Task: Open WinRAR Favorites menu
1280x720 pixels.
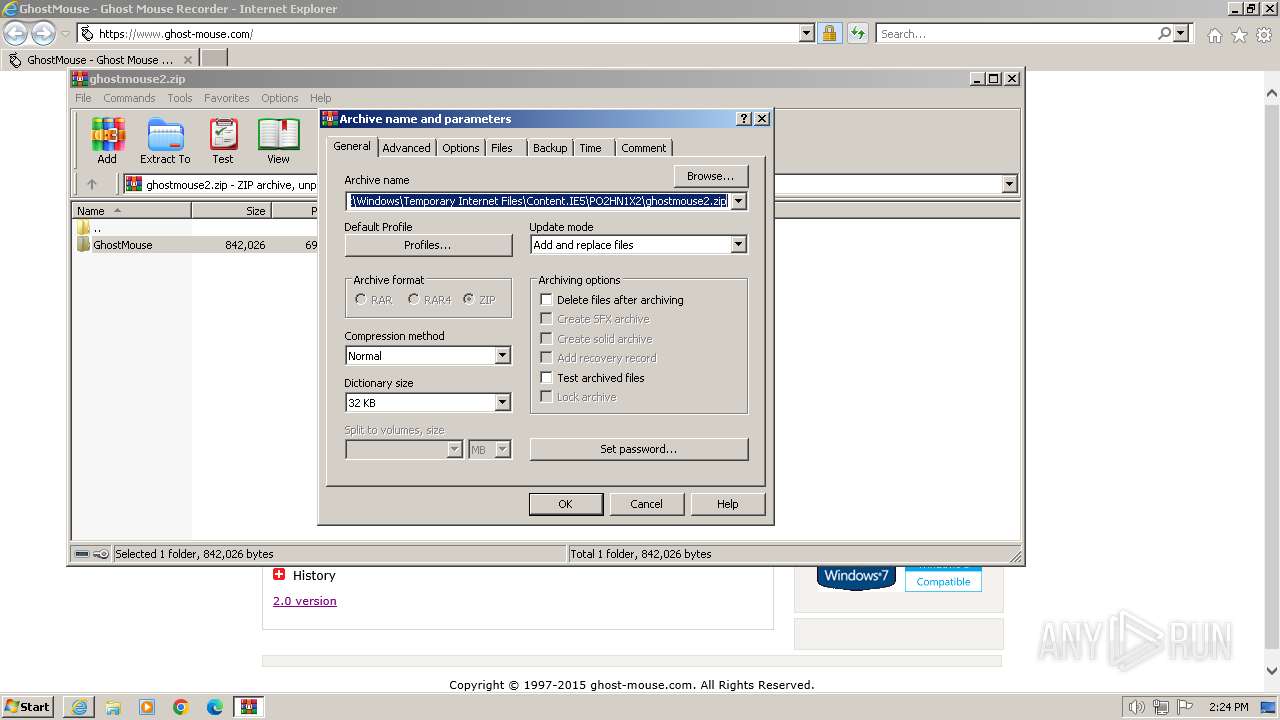Action: [x=227, y=98]
